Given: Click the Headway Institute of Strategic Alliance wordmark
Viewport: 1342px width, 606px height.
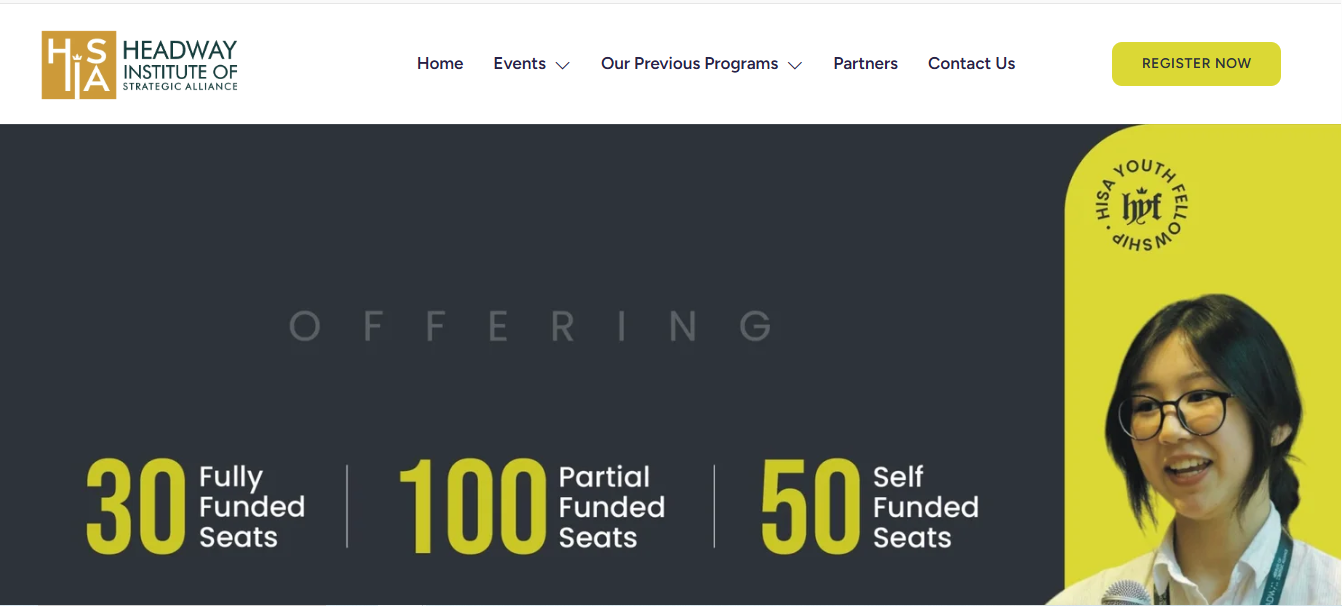Looking at the screenshot, I should tap(180, 65).
